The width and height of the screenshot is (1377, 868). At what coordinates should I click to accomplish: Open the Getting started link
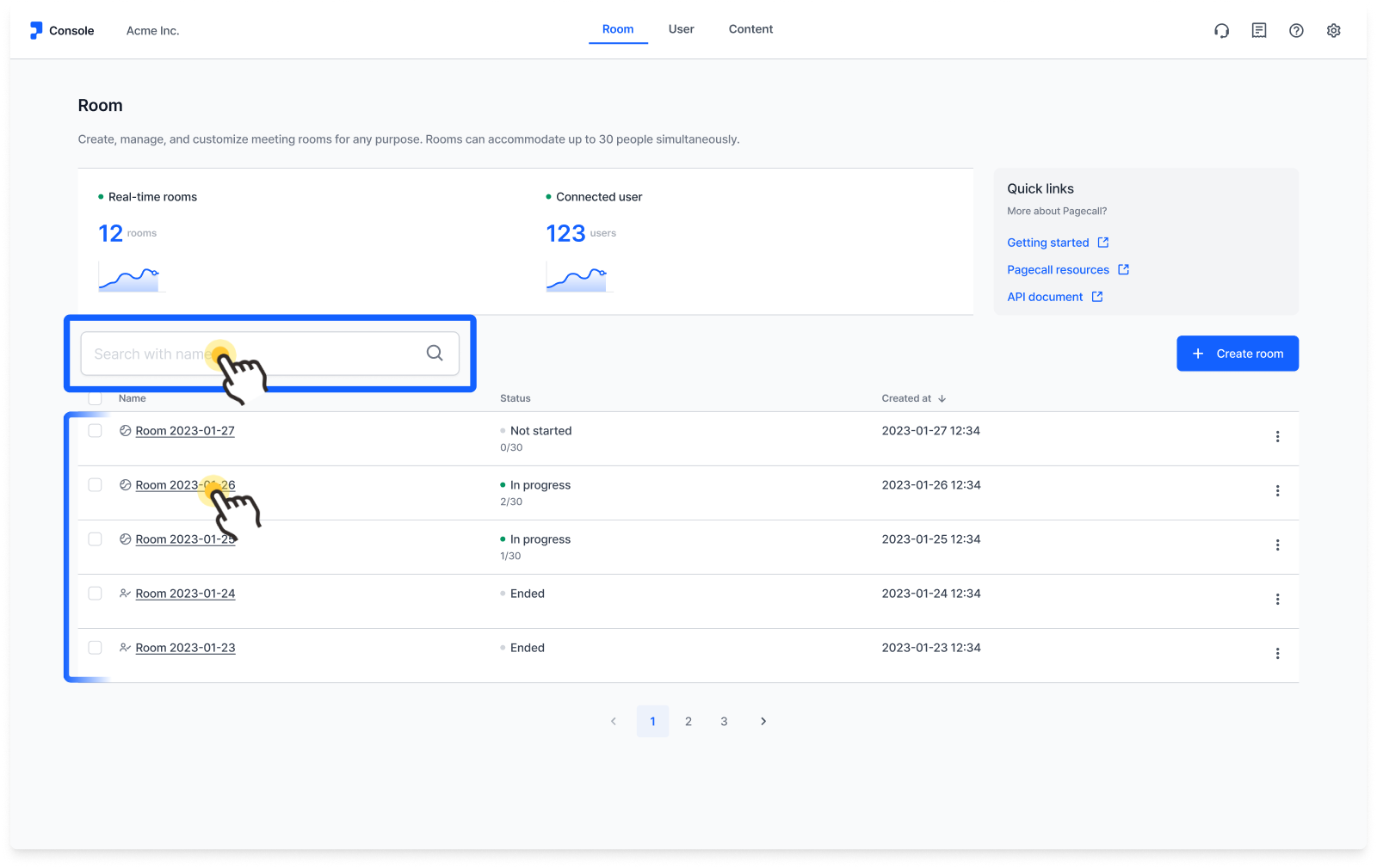(1047, 243)
